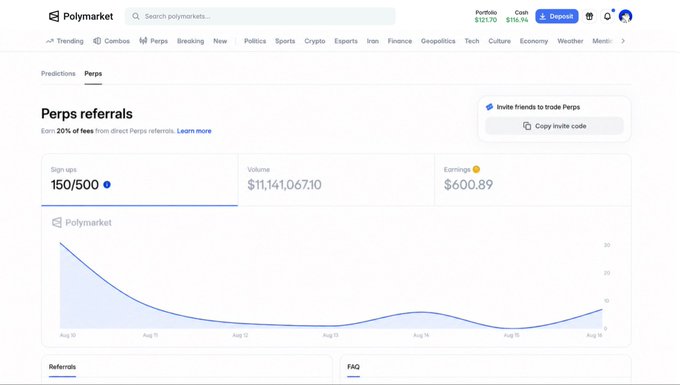Open the Combos category

click(111, 41)
